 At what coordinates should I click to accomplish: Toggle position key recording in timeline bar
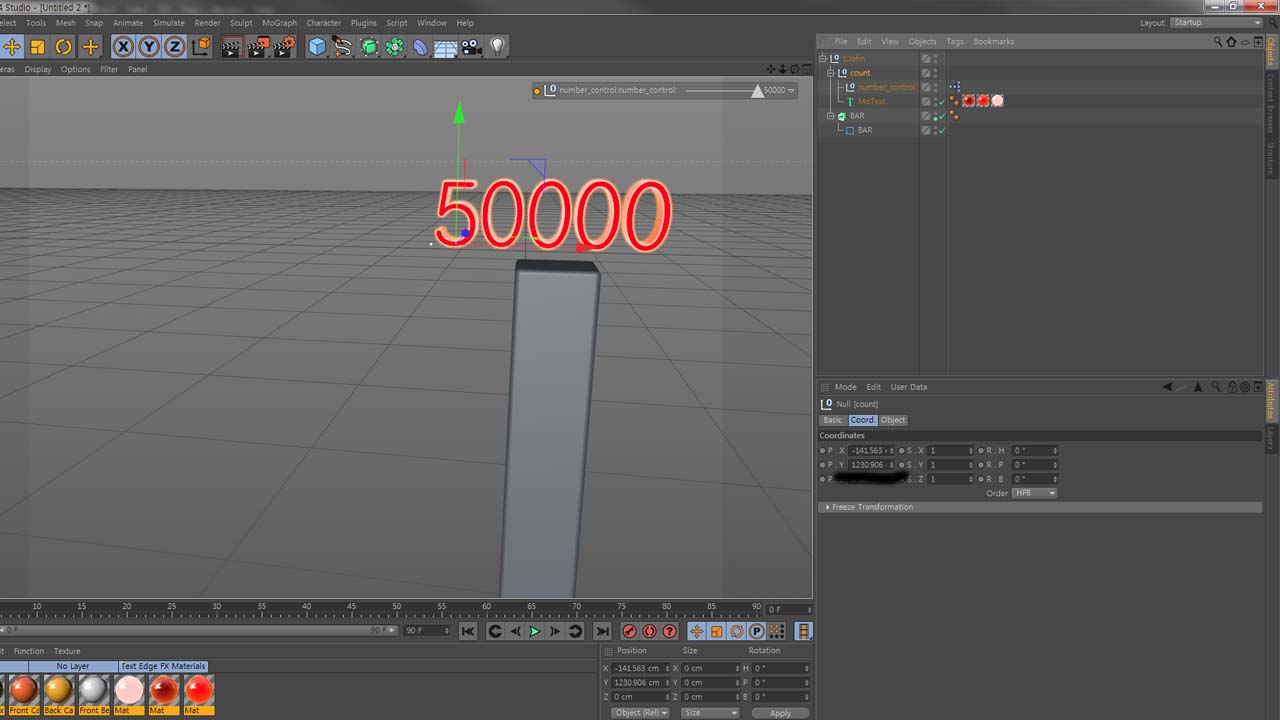[696, 631]
